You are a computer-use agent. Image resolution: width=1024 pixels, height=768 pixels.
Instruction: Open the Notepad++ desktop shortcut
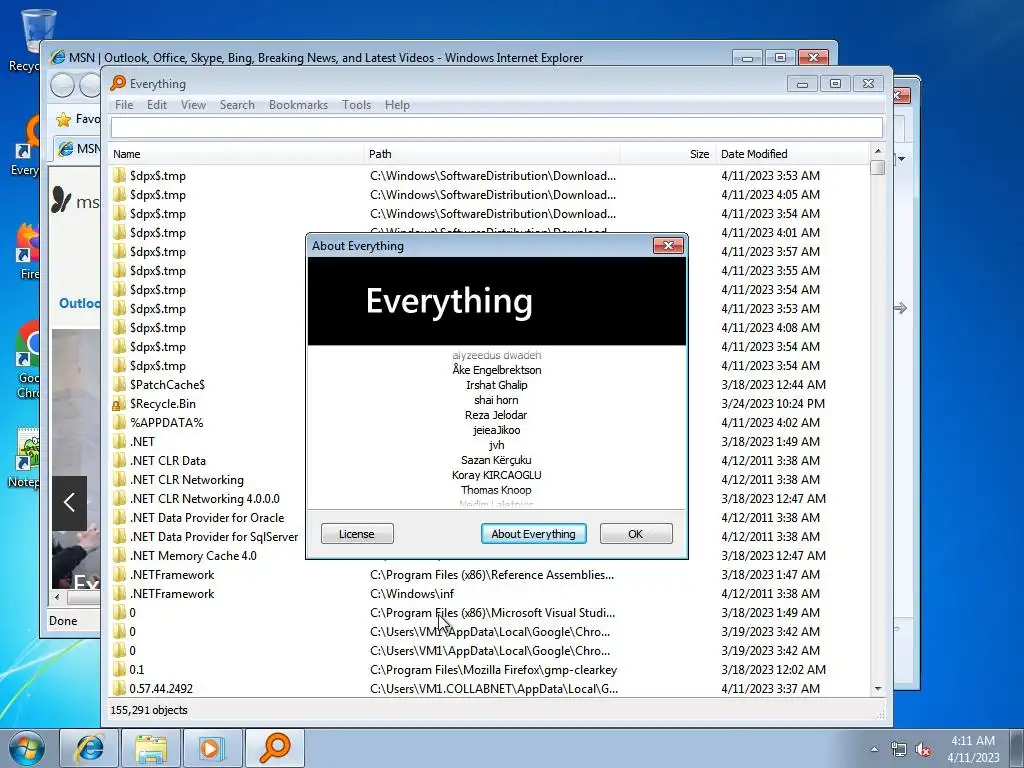25,457
